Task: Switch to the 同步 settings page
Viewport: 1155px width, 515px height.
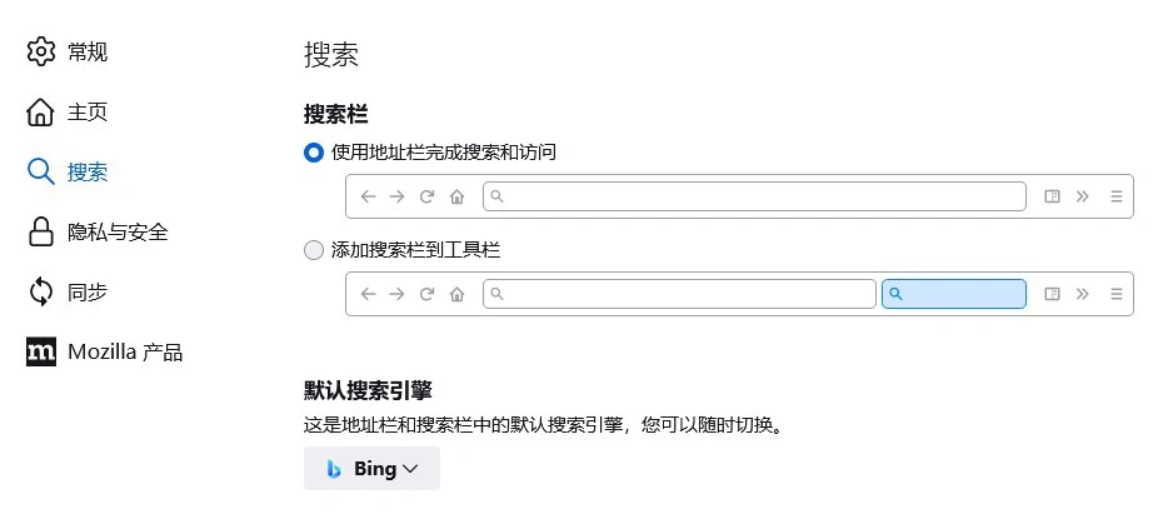Action: pyautogui.click(x=87, y=292)
